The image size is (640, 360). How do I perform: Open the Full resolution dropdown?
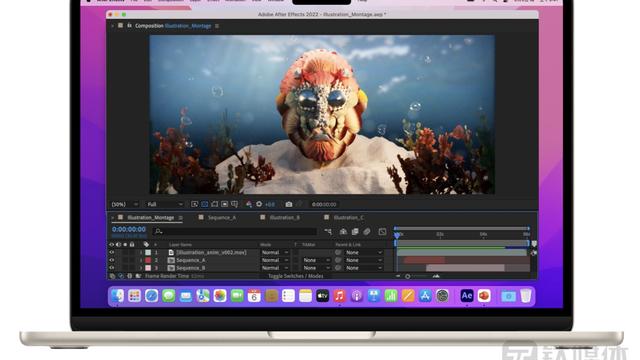pos(164,204)
